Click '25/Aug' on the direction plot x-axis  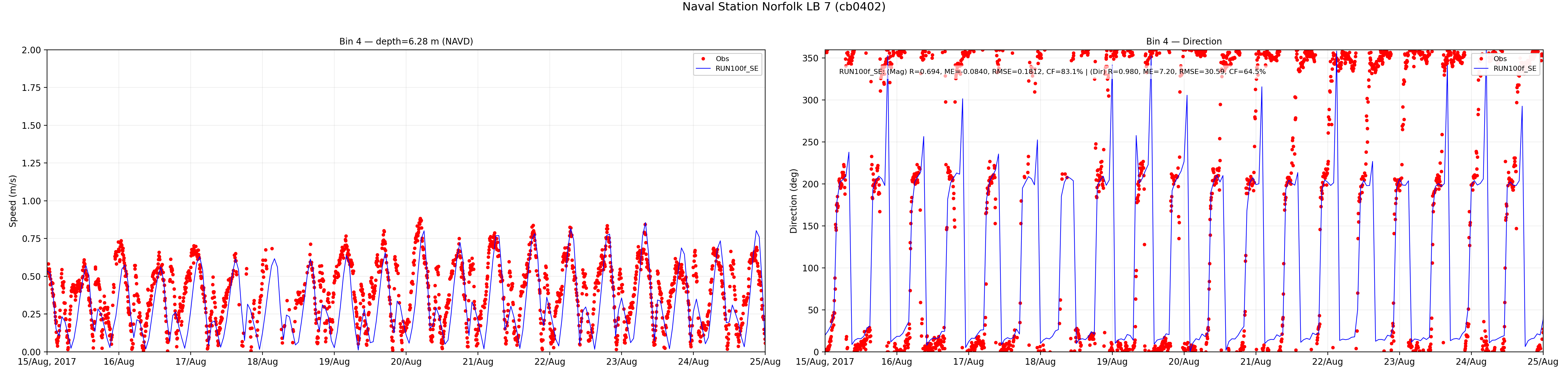[x=1543, y=362]
